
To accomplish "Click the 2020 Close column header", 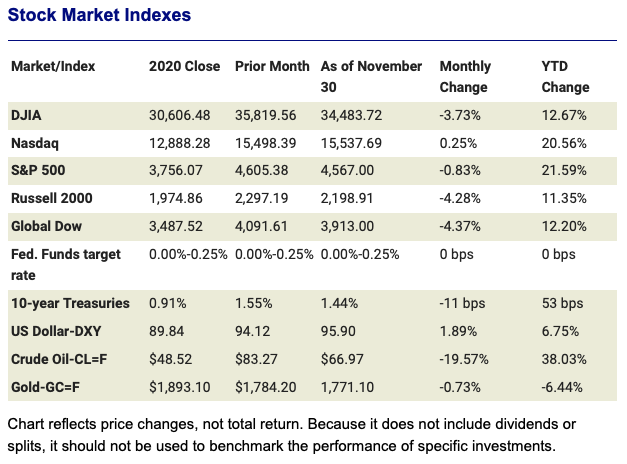I will (183, 66).
